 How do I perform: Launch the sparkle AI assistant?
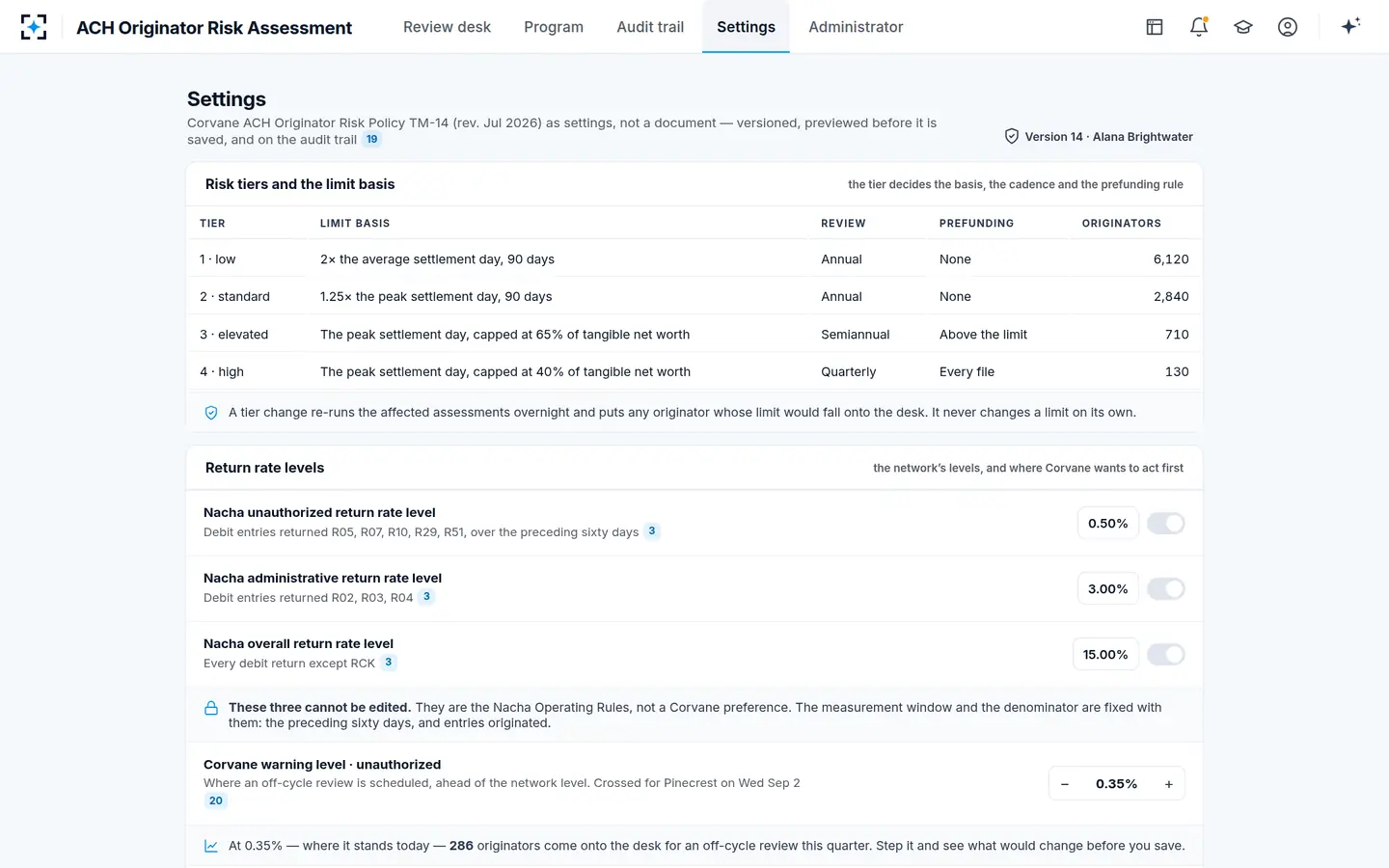tap(1350, 26)
